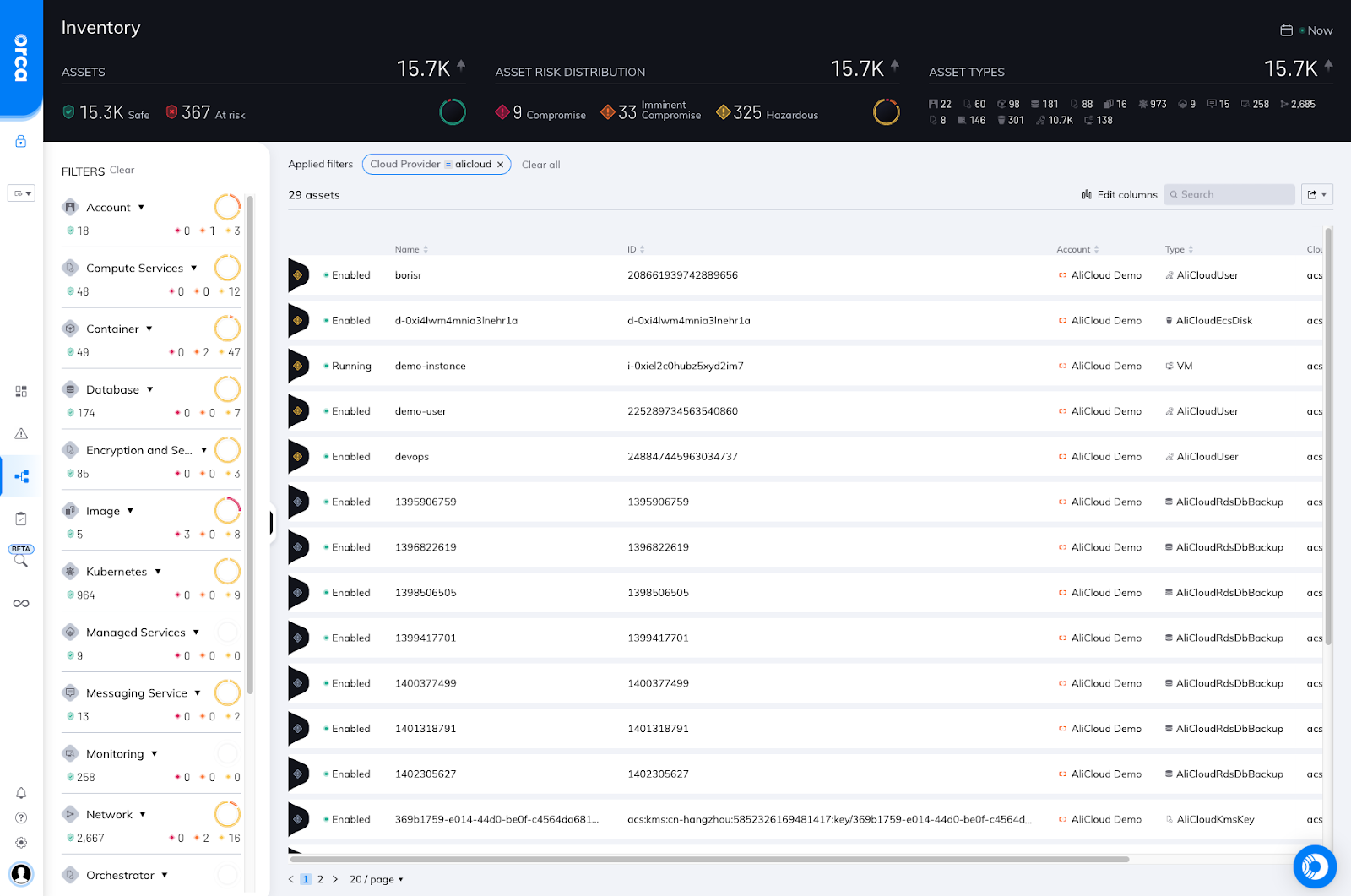Open the Kubernetes filter dropdown

pyautogui.click(x=159, y=572)
